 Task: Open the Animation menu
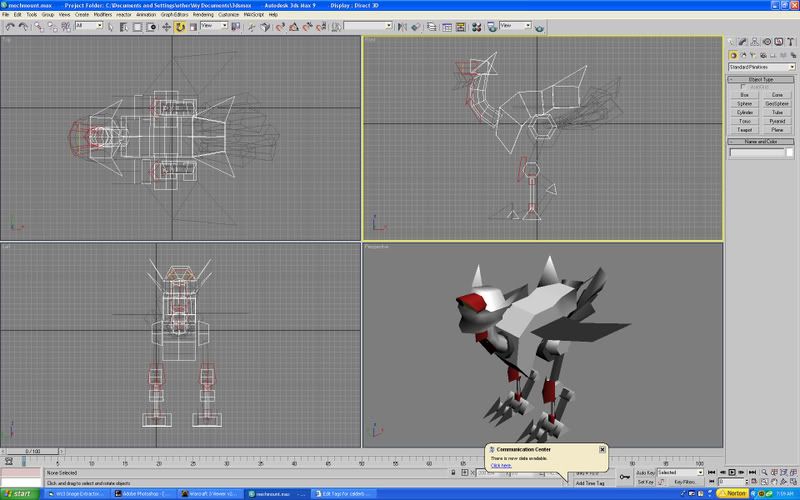pyautogui.click(x=146, y=15)
